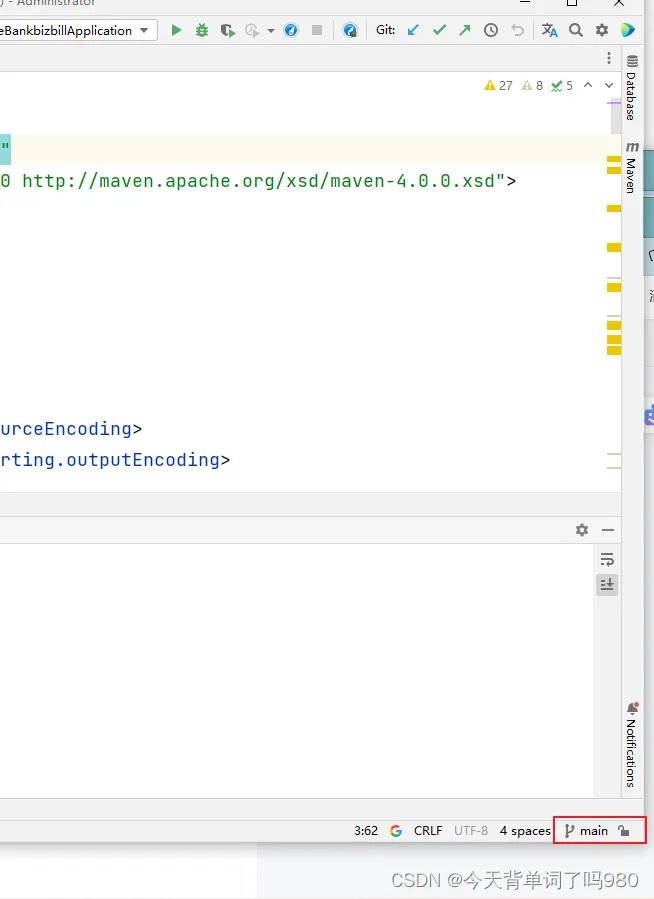654x899 pixels.
Task: Open Search Everywhere magnifier icon
Action: 575,30
